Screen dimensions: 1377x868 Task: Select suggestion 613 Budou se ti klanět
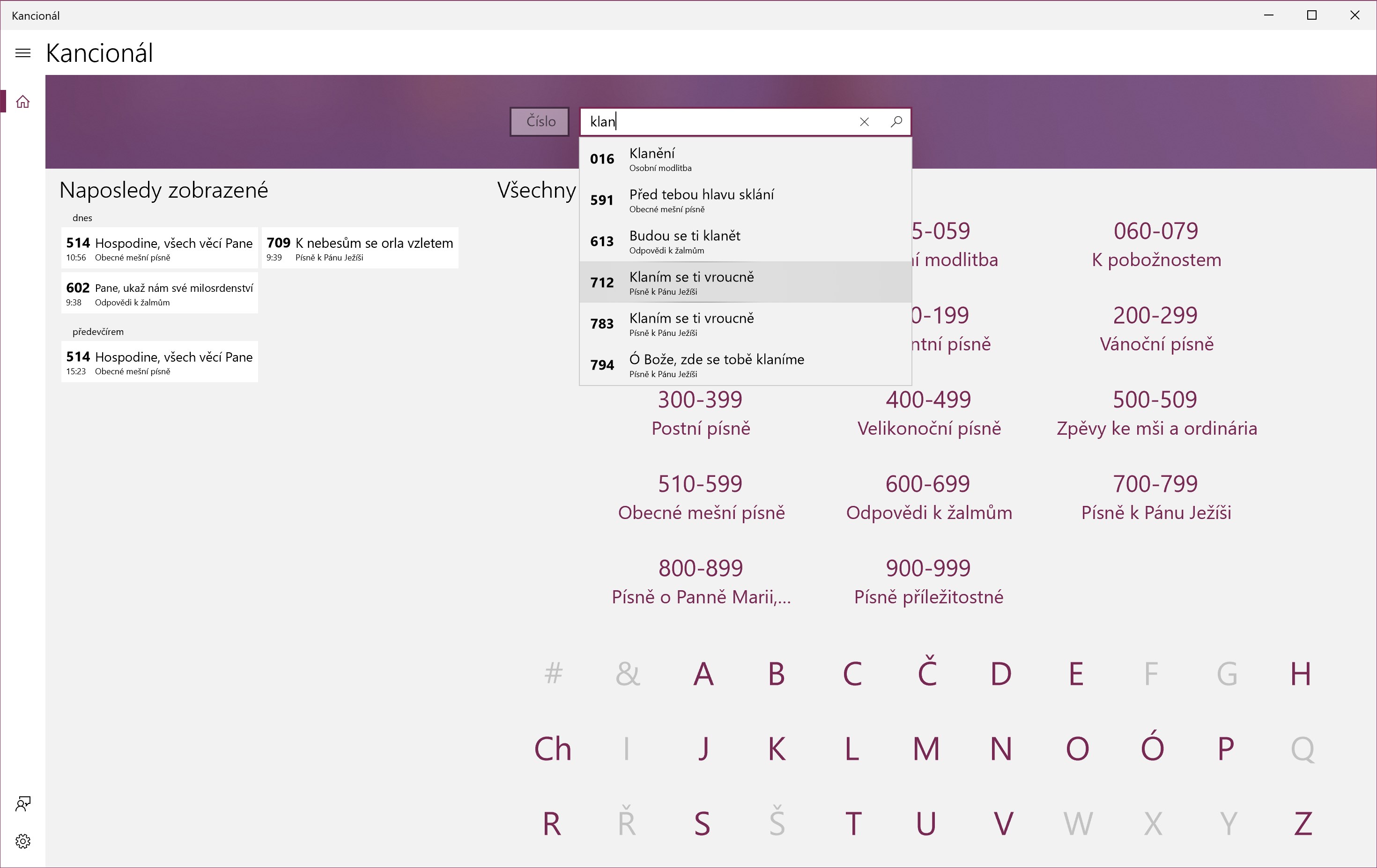[x=745, y=241]
